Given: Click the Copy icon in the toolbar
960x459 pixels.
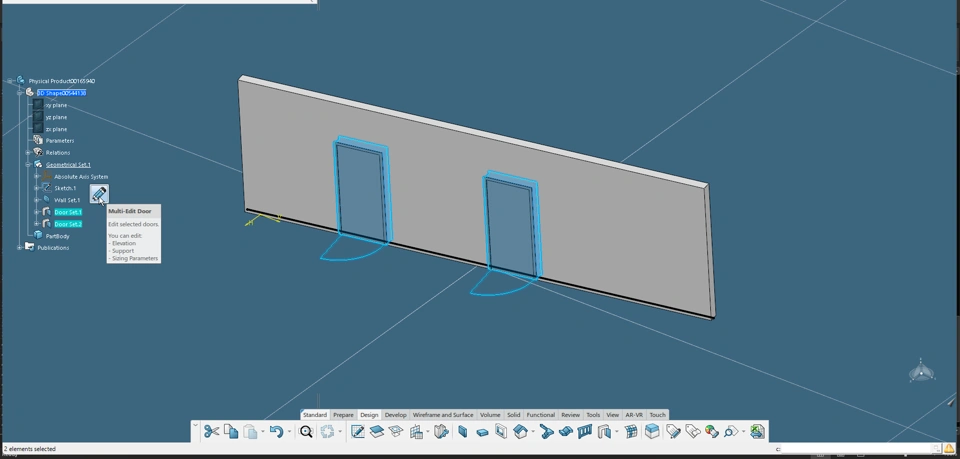Looking at the screenshot, I should (x=231, y=431).
